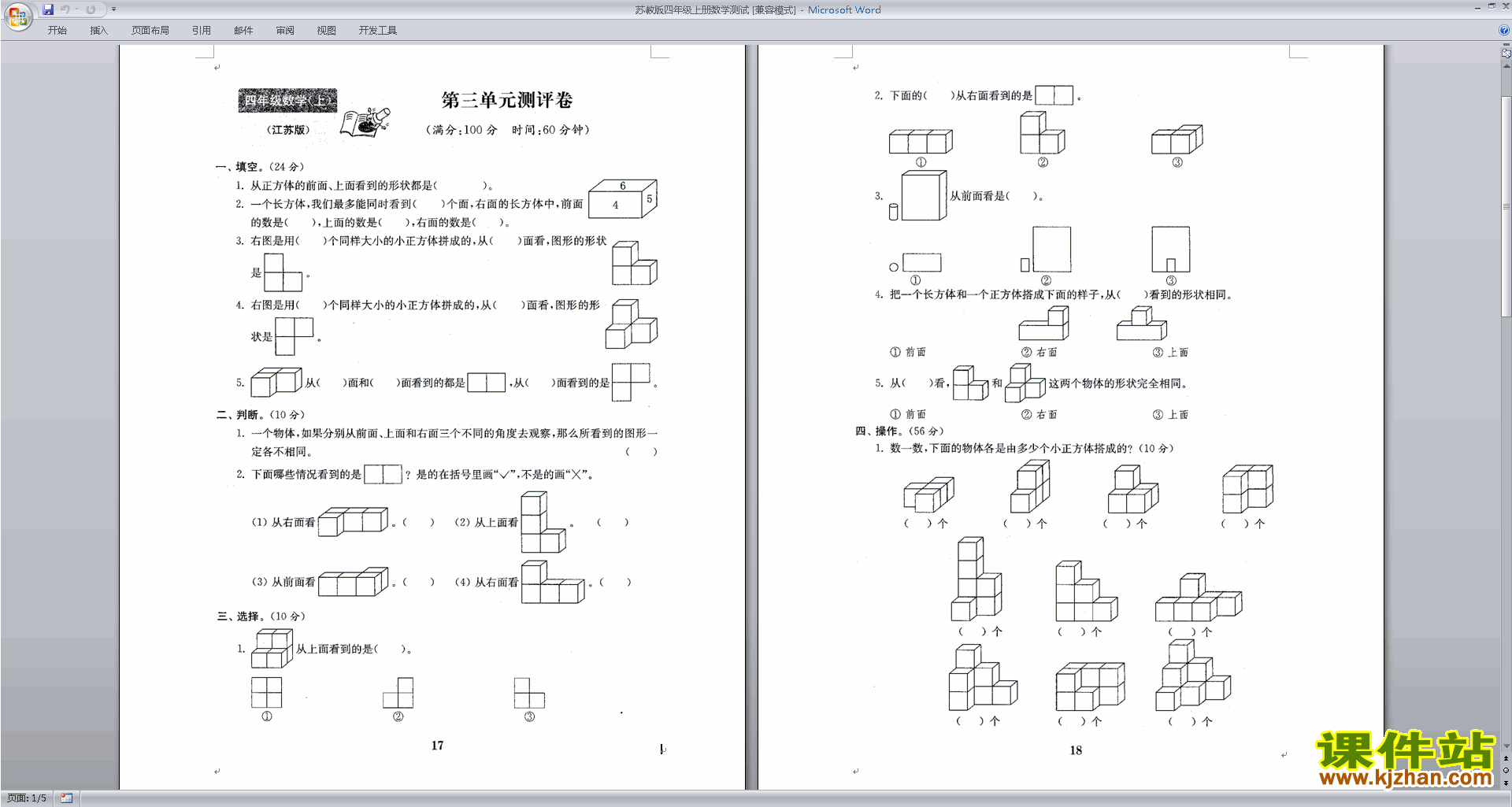Open the 开始 ribbon tab
1512x807 pixels.
coord(57,31)
